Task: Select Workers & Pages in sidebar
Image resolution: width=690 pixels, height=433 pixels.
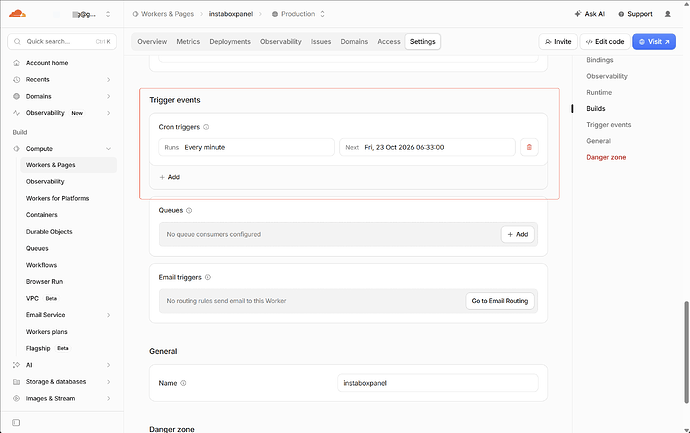Action: click(x=69, y=165)
